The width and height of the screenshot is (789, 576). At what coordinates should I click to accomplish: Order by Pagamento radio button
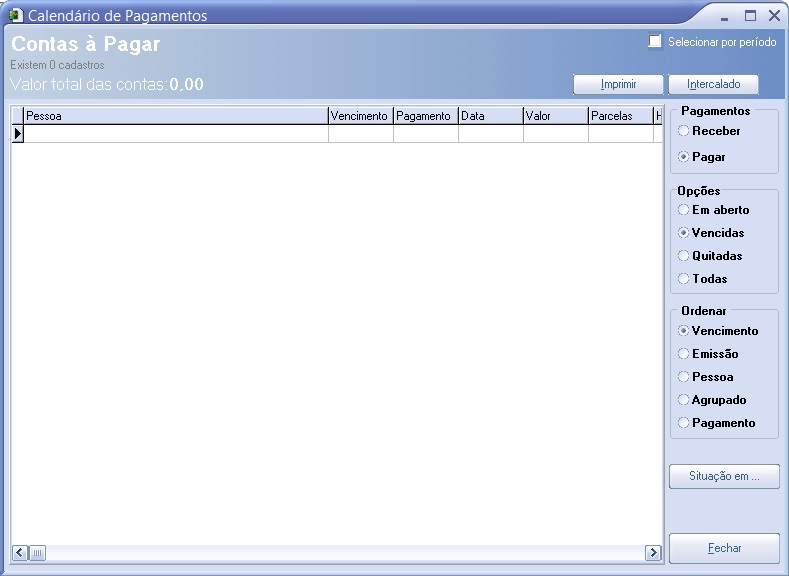tap(684, 423)
